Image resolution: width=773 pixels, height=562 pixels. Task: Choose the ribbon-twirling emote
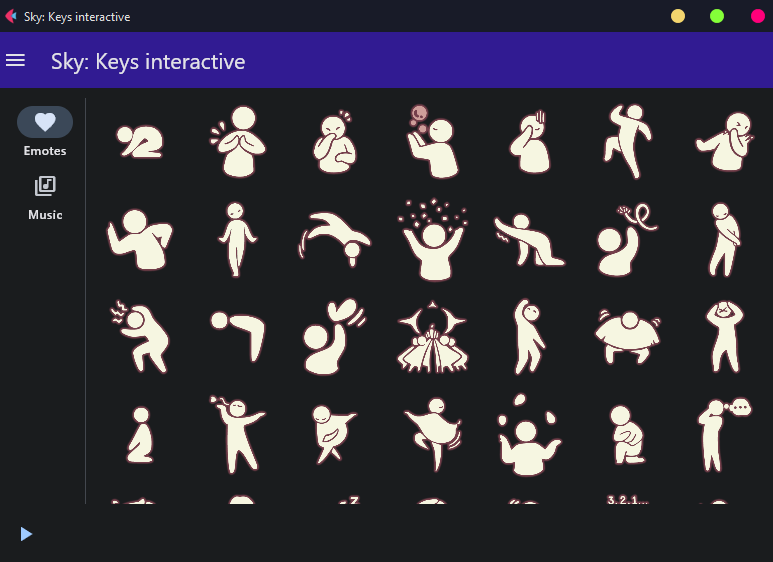pos(628,240)
